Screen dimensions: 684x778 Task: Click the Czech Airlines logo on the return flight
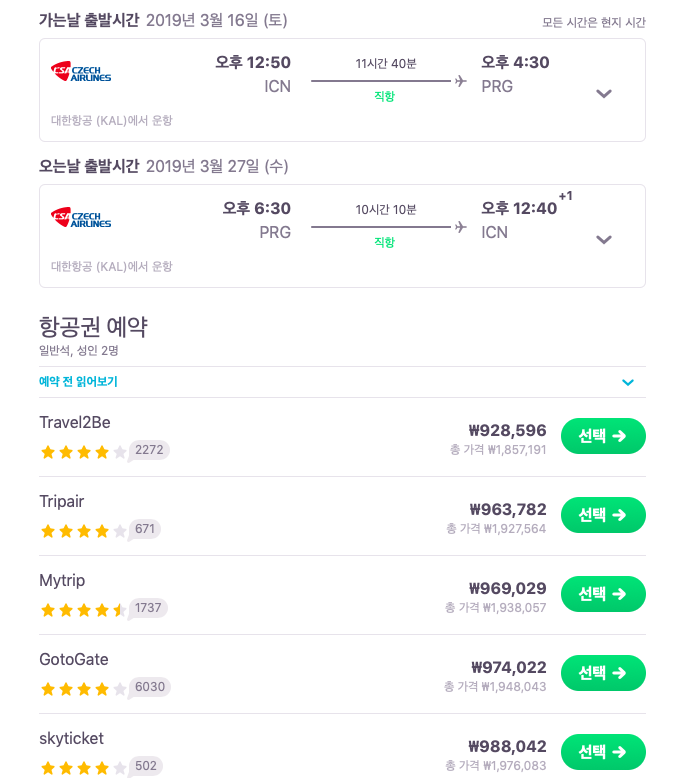81,218
